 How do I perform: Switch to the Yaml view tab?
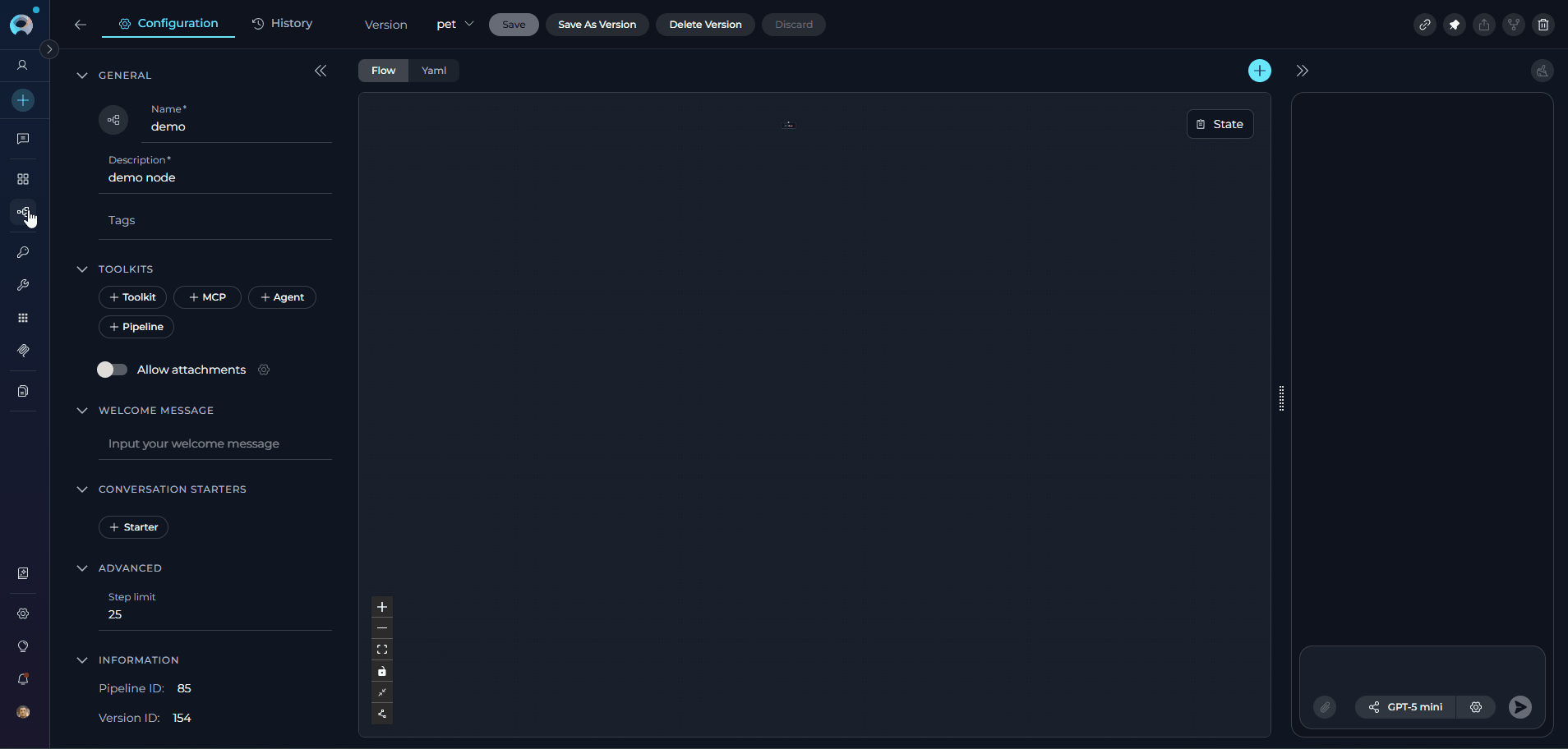[434, 71]
